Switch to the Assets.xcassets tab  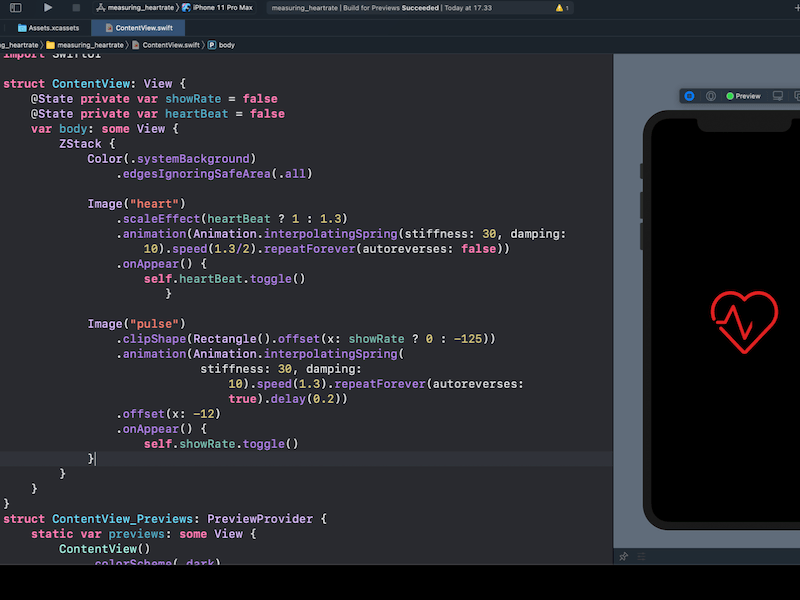(55, 28)
